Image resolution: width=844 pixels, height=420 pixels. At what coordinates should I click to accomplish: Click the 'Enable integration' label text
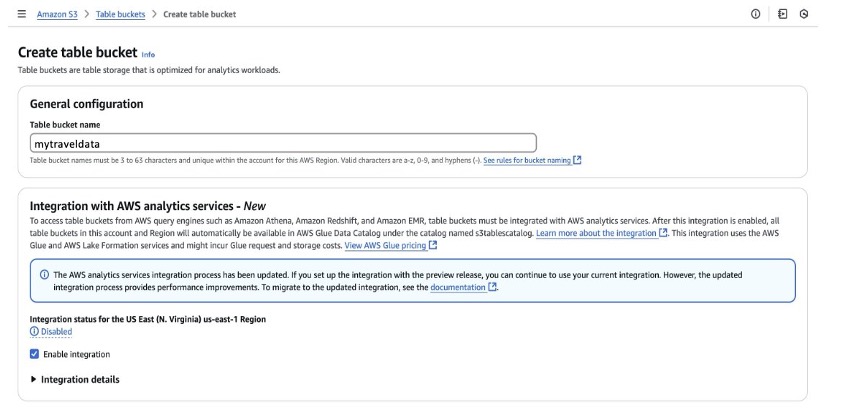[76, 354]
